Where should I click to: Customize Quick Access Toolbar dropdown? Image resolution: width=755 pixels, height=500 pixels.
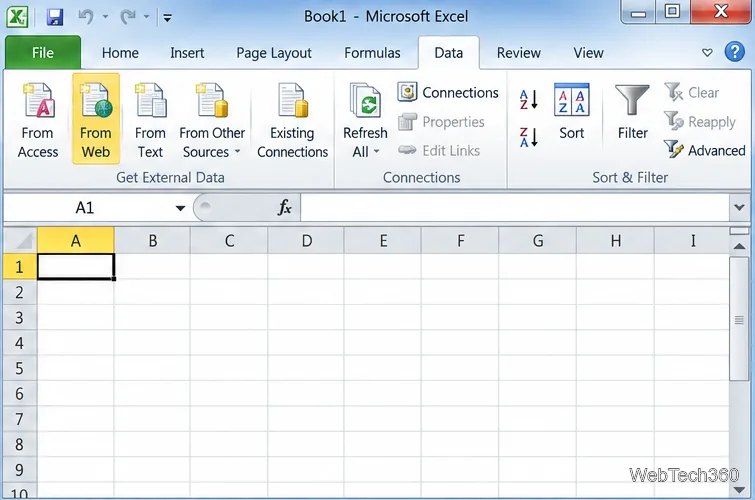168,18
